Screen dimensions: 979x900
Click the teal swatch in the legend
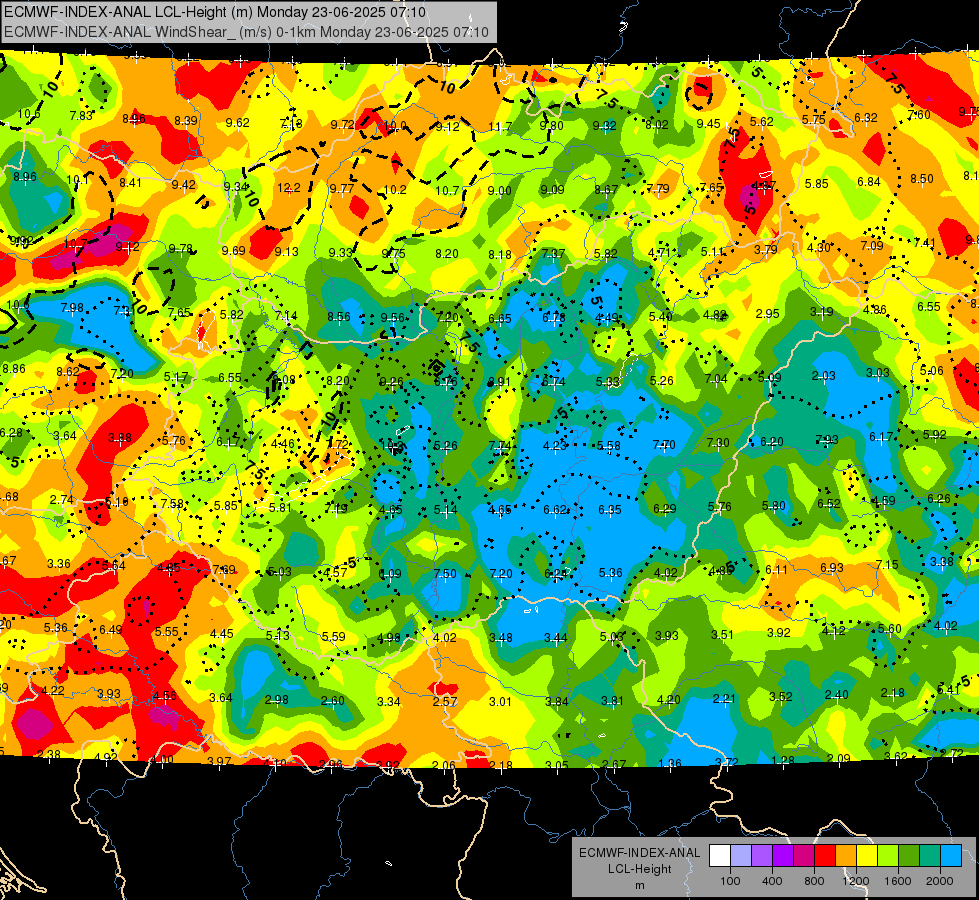coord(930,856)
